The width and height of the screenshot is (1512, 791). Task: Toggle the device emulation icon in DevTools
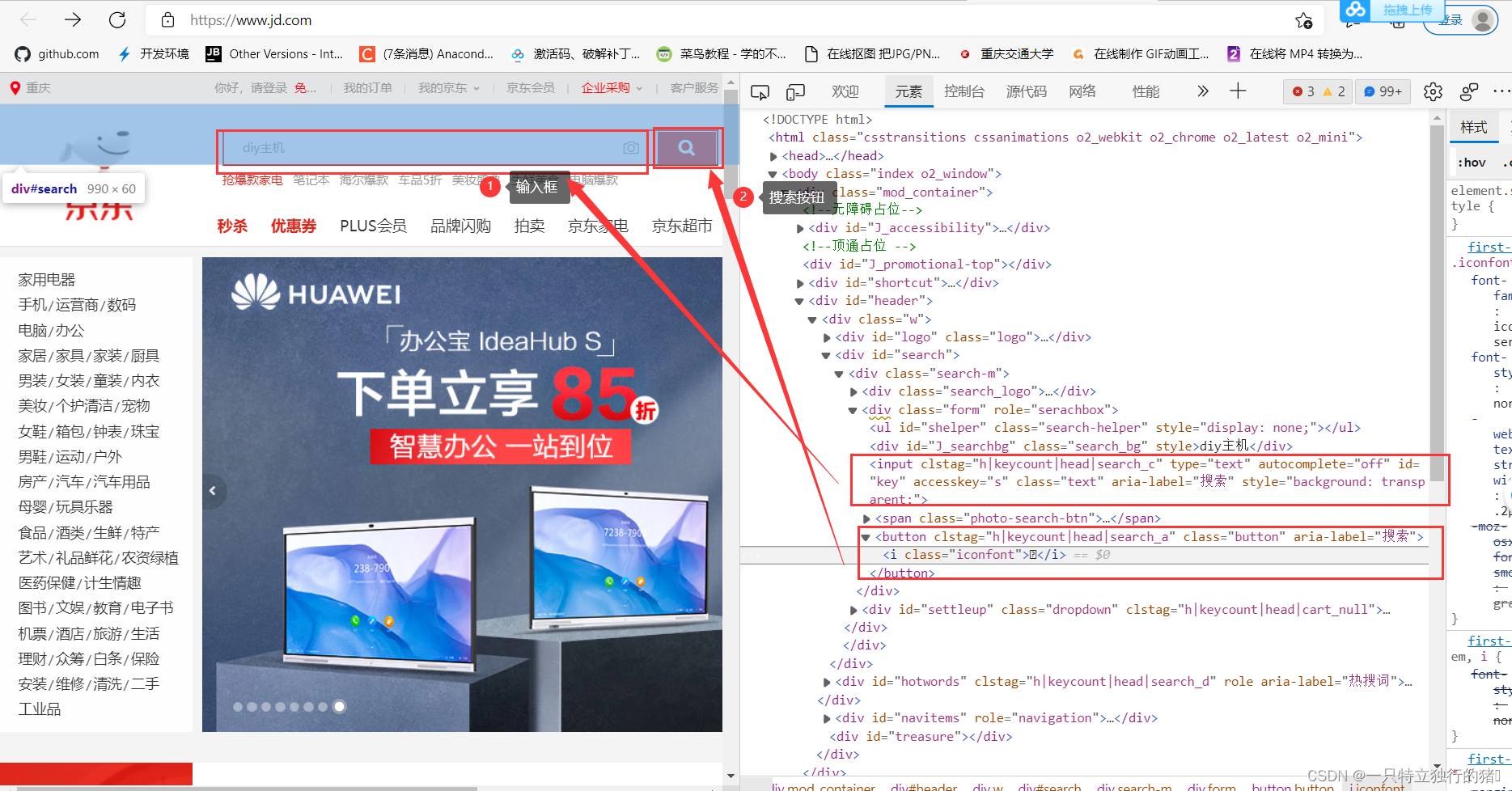pos(796,92)
